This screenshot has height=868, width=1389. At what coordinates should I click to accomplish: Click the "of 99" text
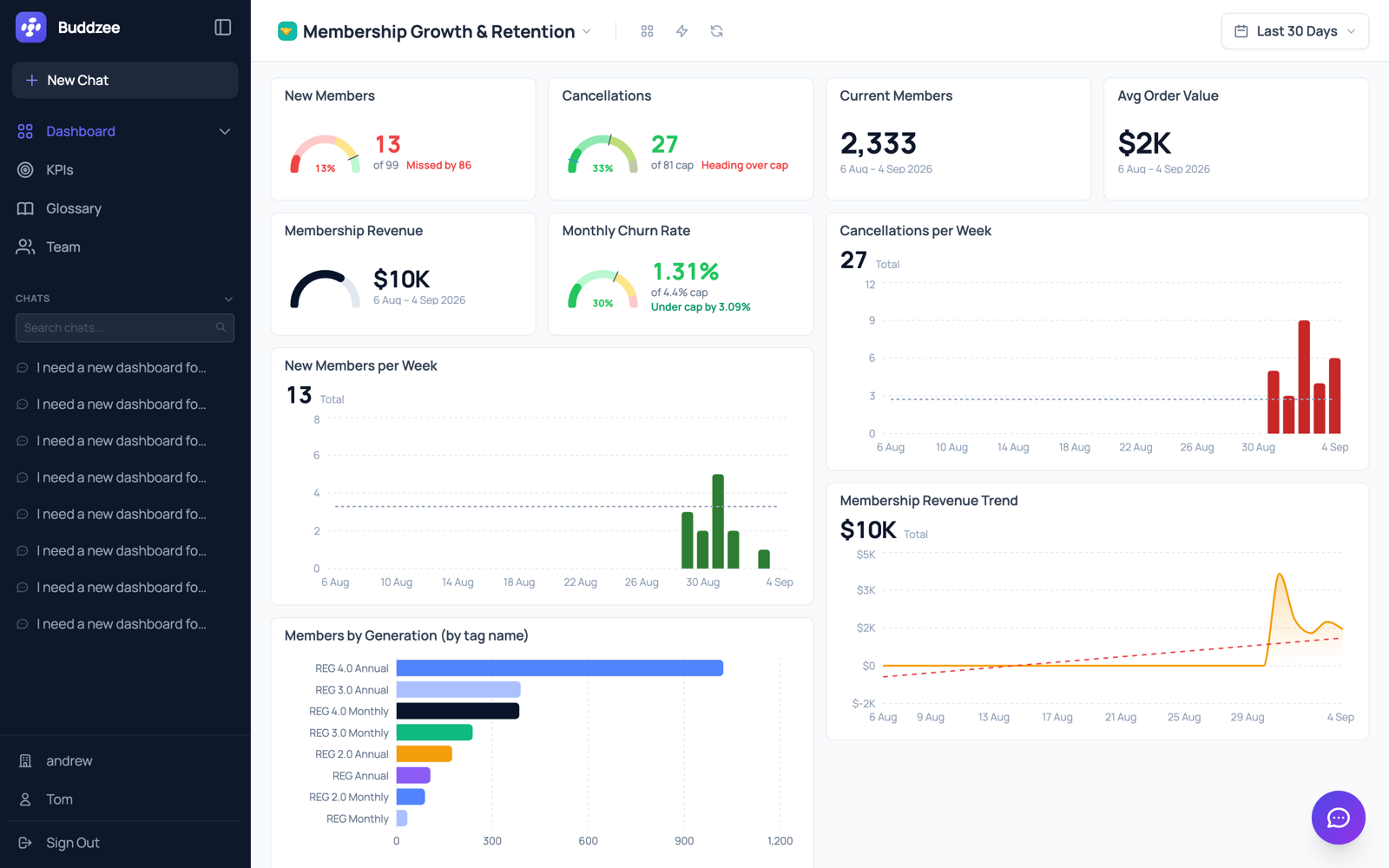pos(386,166)
